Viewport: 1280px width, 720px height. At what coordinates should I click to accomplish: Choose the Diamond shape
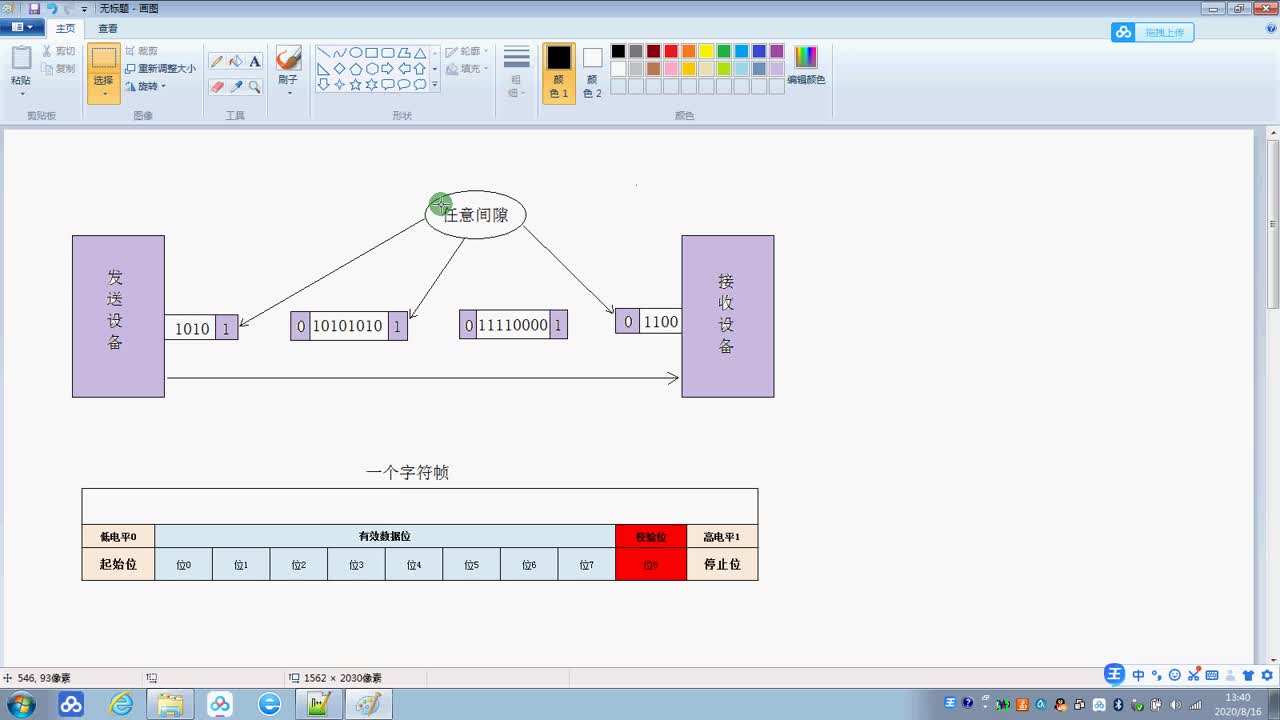point(340,69)
